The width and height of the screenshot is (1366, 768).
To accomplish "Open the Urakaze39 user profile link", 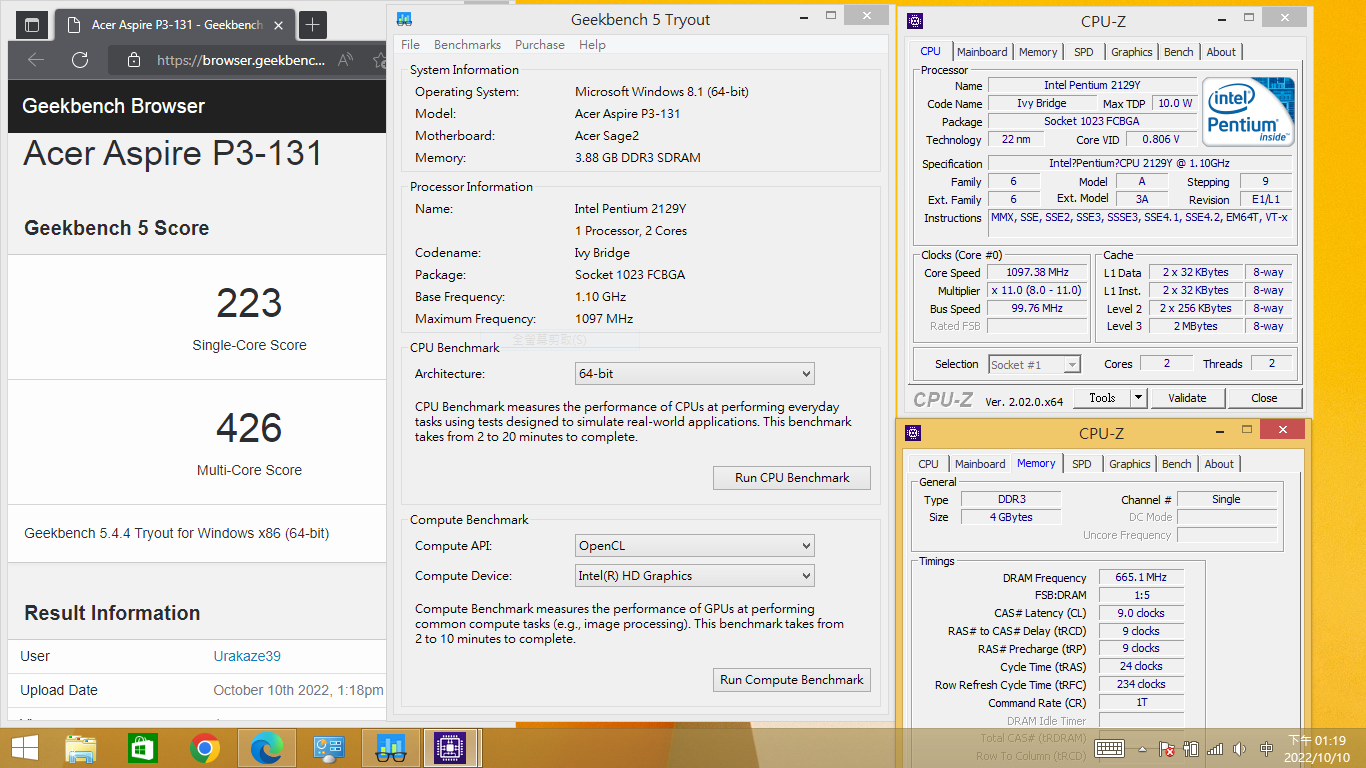I will (x=247, y=656).
